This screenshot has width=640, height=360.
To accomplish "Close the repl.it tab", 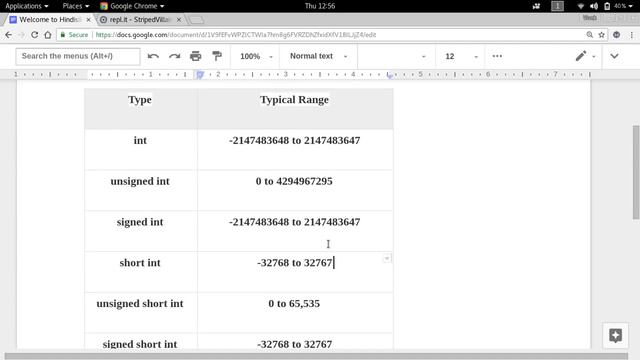I will tap(179, 20).
